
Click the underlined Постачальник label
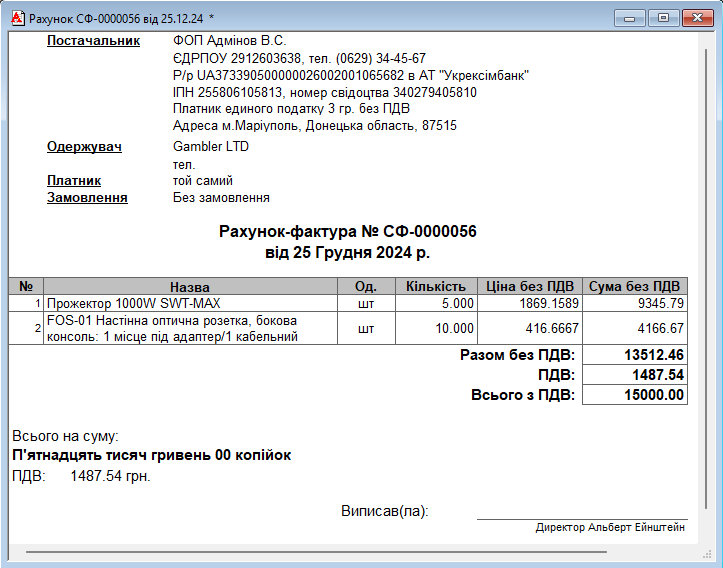89,41
